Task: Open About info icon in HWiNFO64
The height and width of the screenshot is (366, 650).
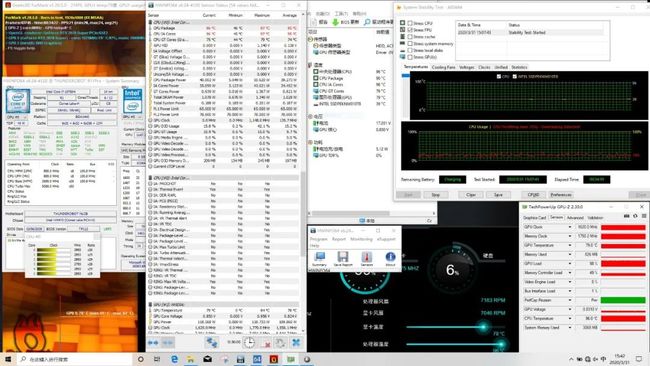Action: 390,258
